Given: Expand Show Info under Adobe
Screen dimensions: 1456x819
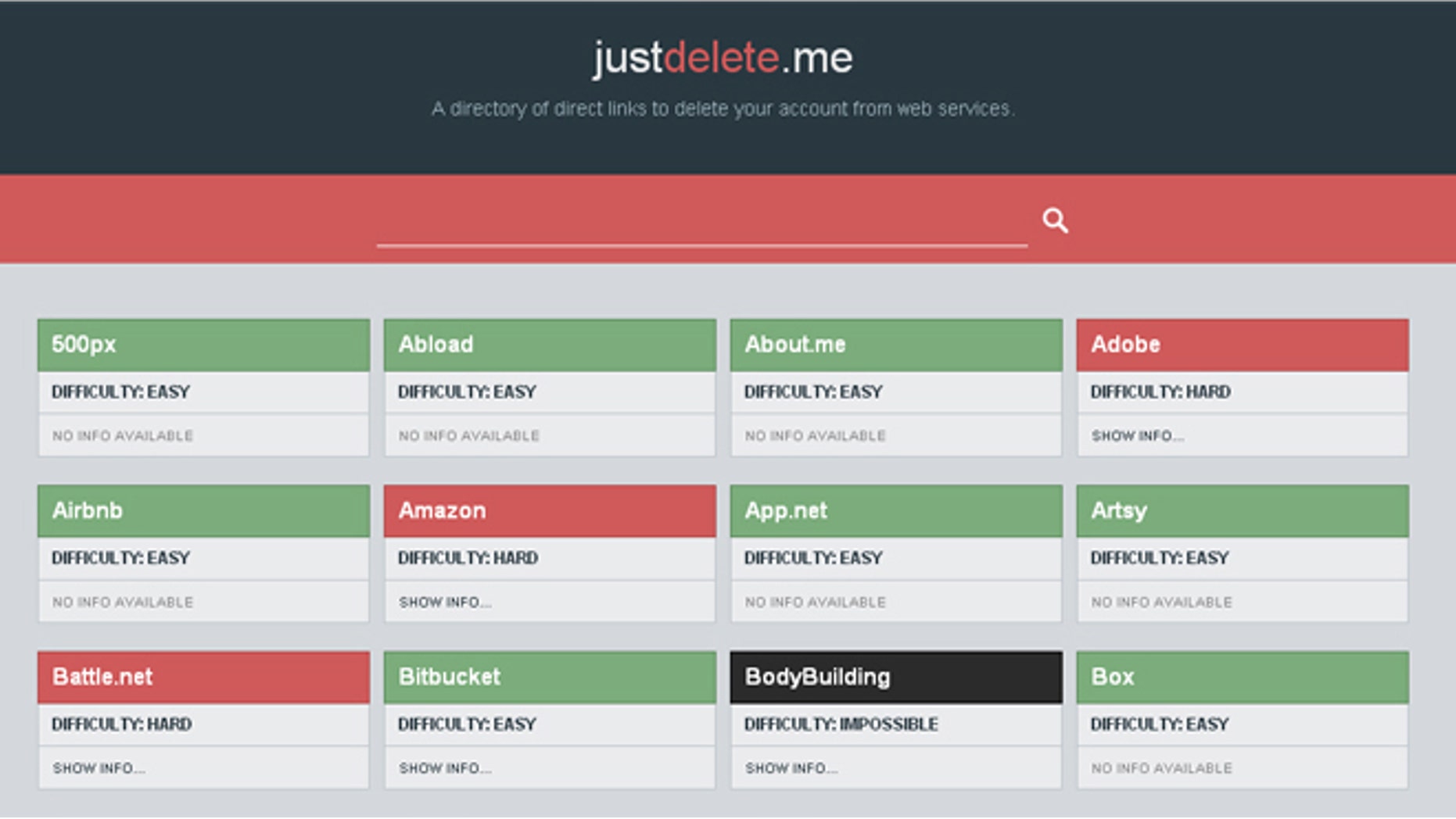Looking at the screenshot, I should click(x=1138, y=436).
